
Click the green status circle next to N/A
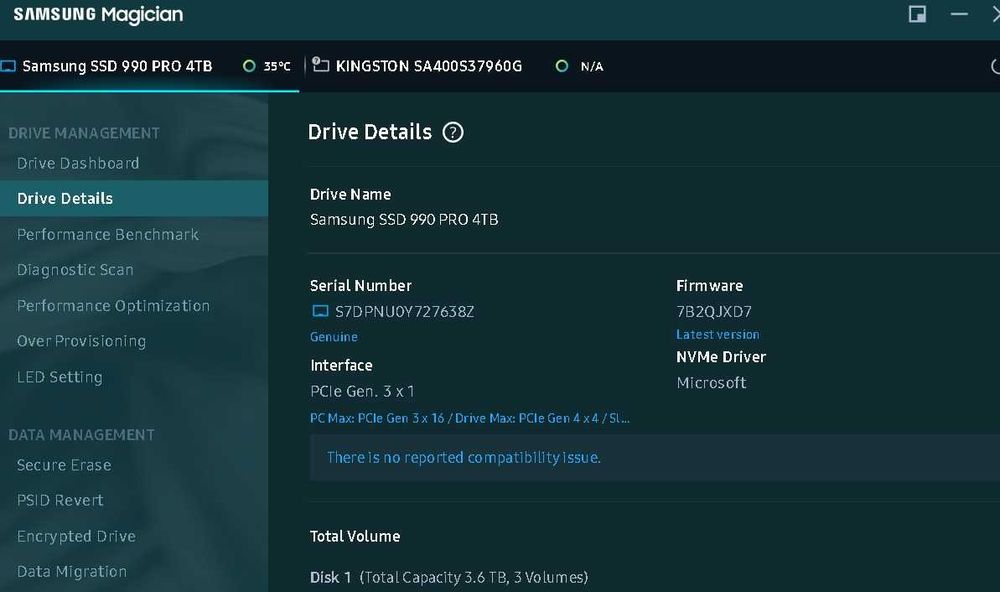[x=561, y=66]
